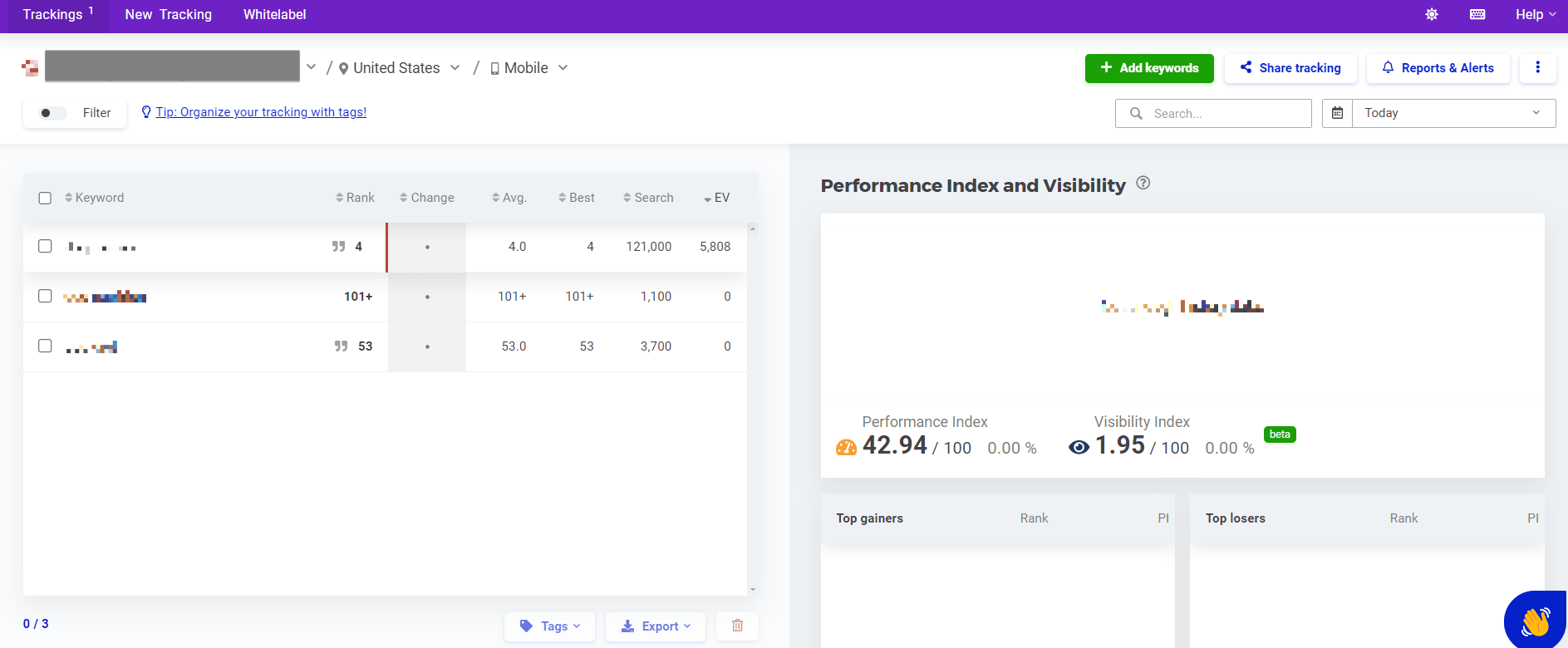1568x648 pixels.
Task: Click the trash delete icon
Action: (737, 626)
